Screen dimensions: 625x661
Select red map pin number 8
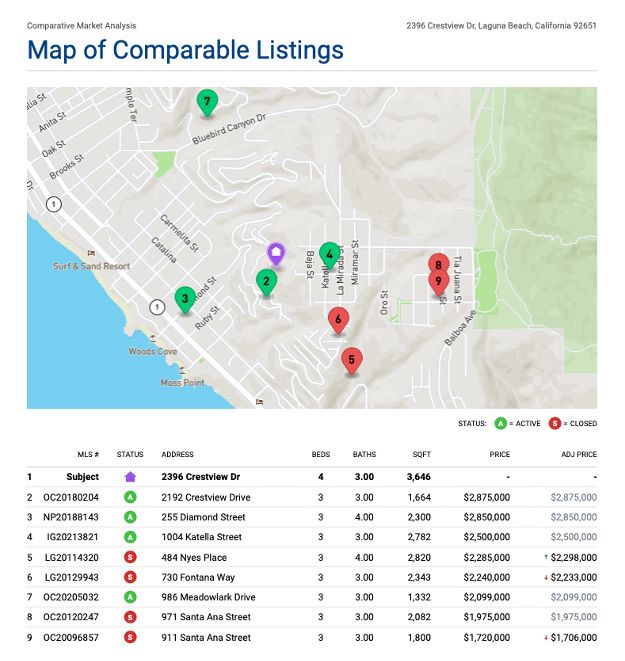[x=437, y=265]
